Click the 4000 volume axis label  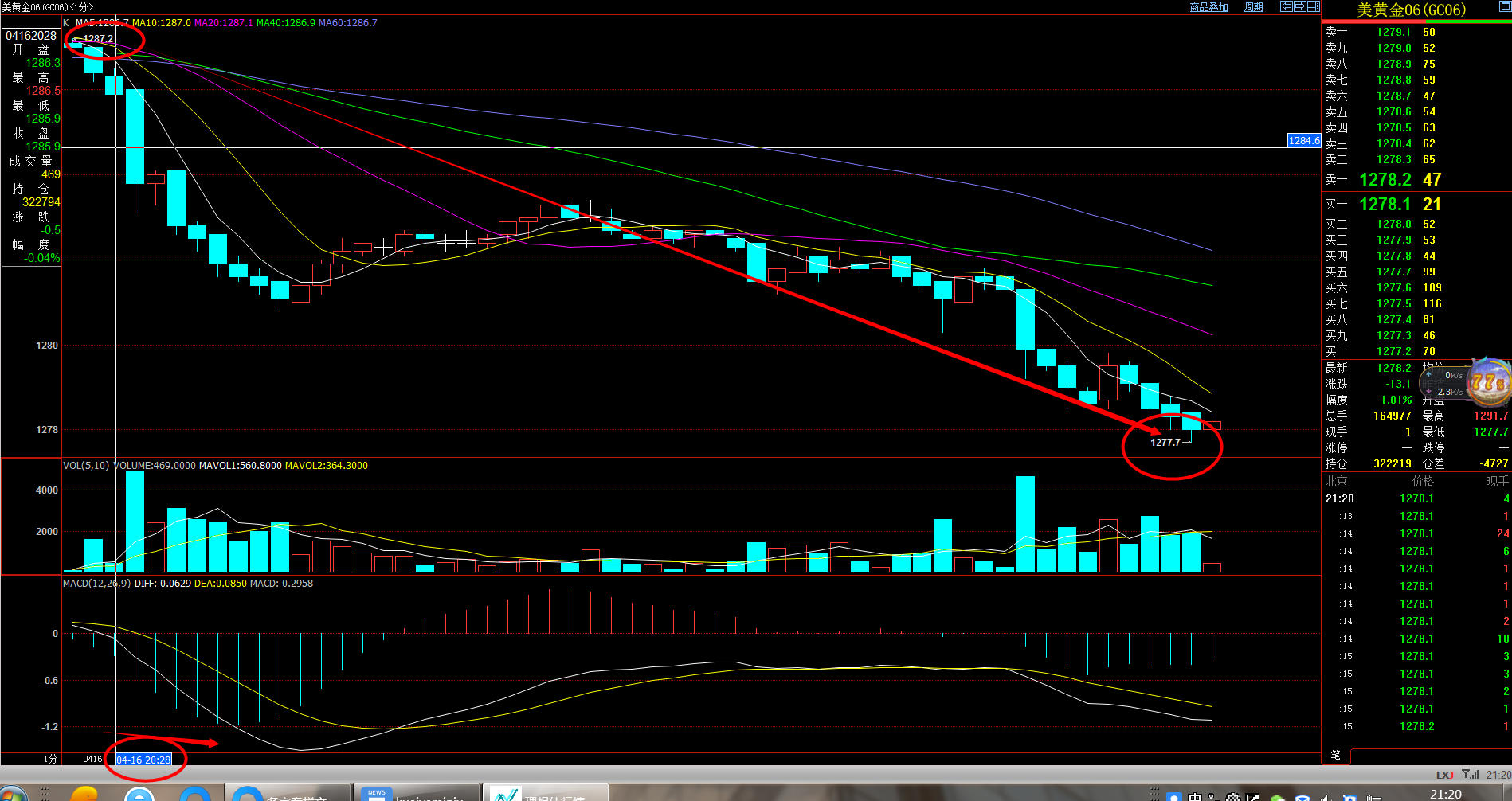pyautogui.click(x=47, y=490)
